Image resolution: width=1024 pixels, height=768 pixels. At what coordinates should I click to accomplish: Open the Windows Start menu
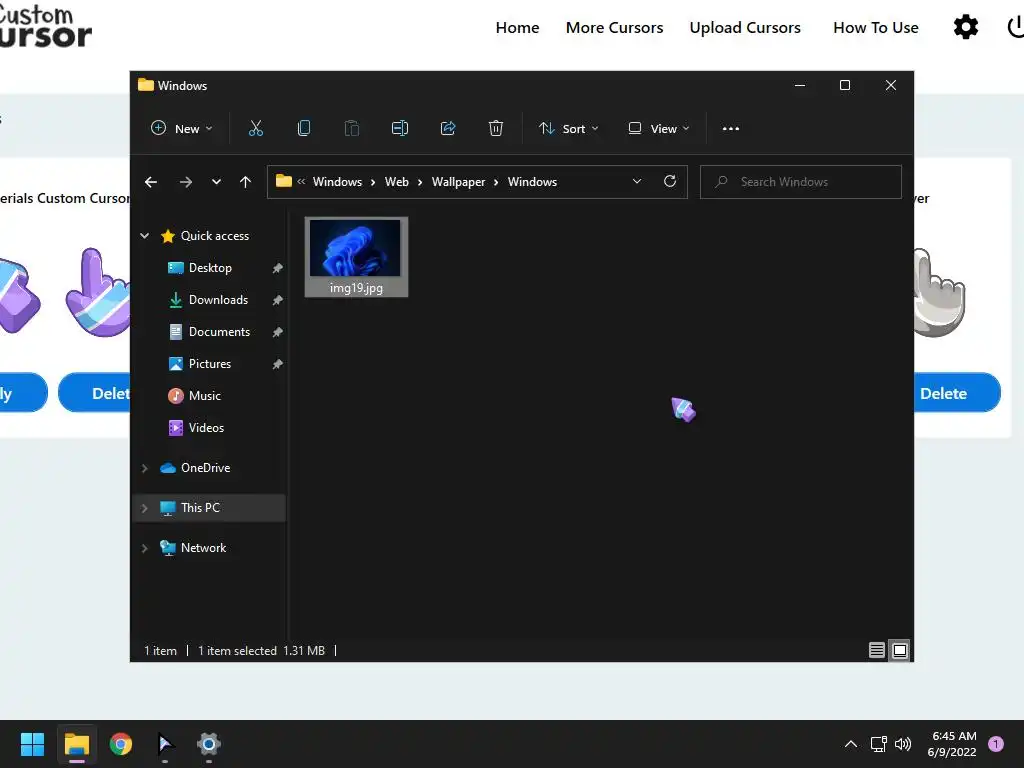pos(32,744)
